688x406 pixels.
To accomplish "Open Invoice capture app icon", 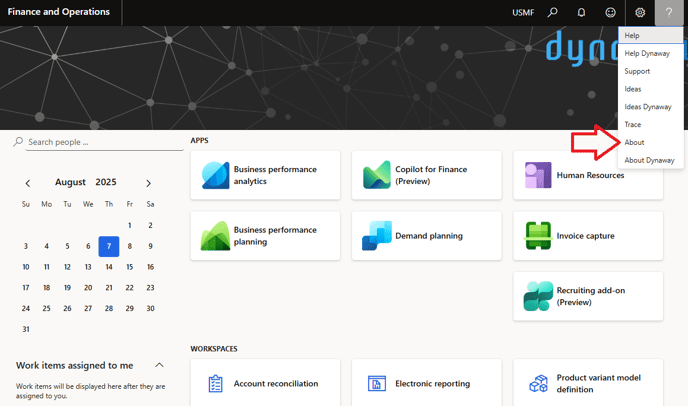I will pos(538,236).
